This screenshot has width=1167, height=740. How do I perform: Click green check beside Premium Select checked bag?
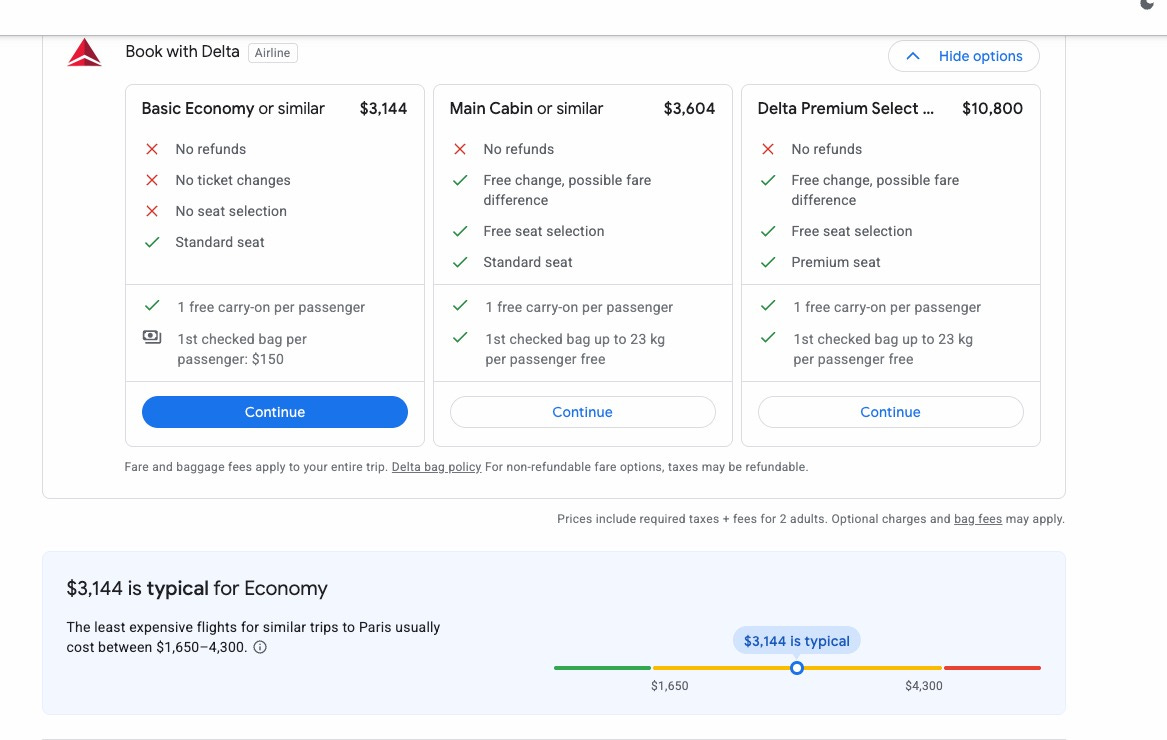coord(768,338)
